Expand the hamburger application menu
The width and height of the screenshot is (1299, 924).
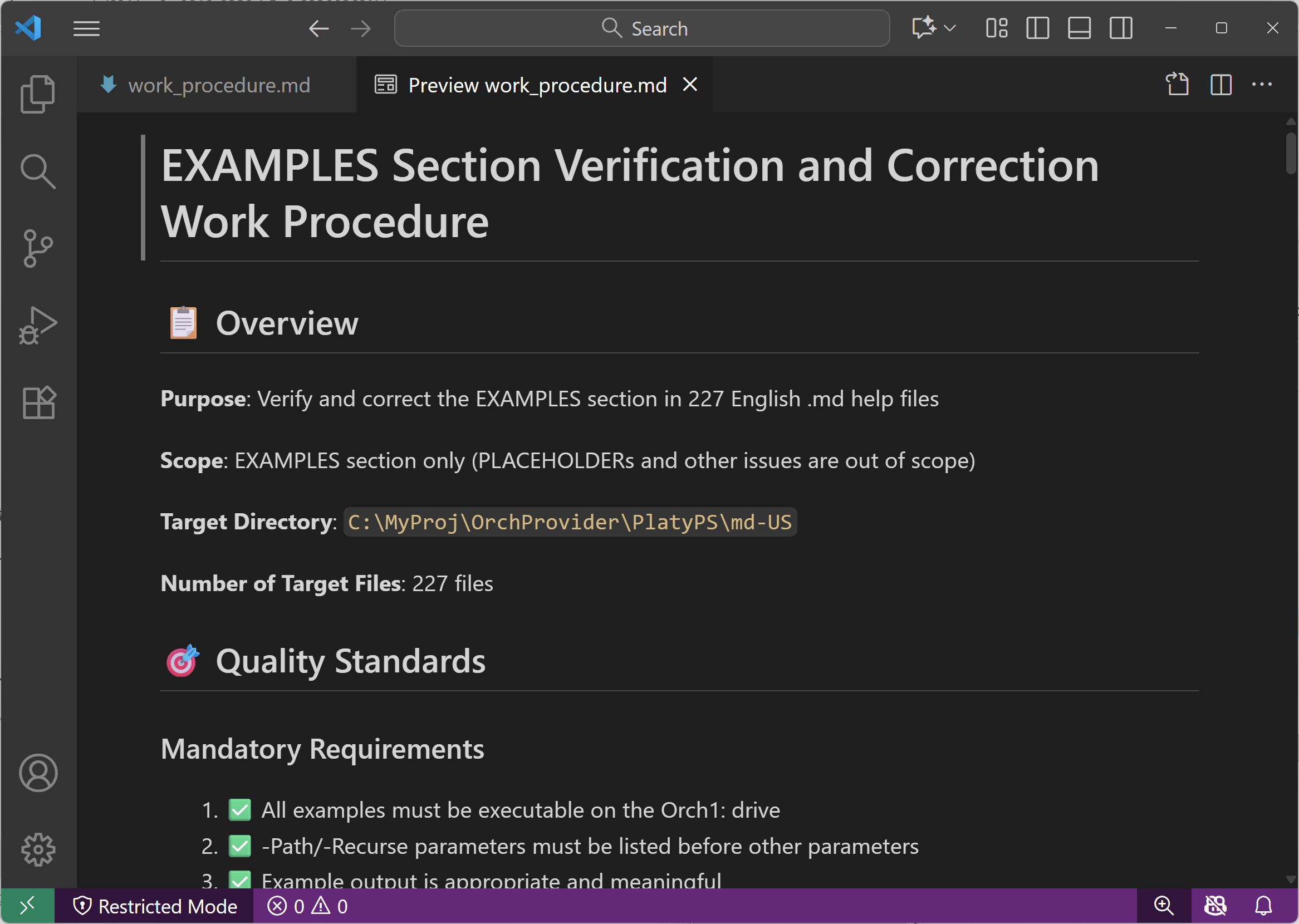coord(86,28)
